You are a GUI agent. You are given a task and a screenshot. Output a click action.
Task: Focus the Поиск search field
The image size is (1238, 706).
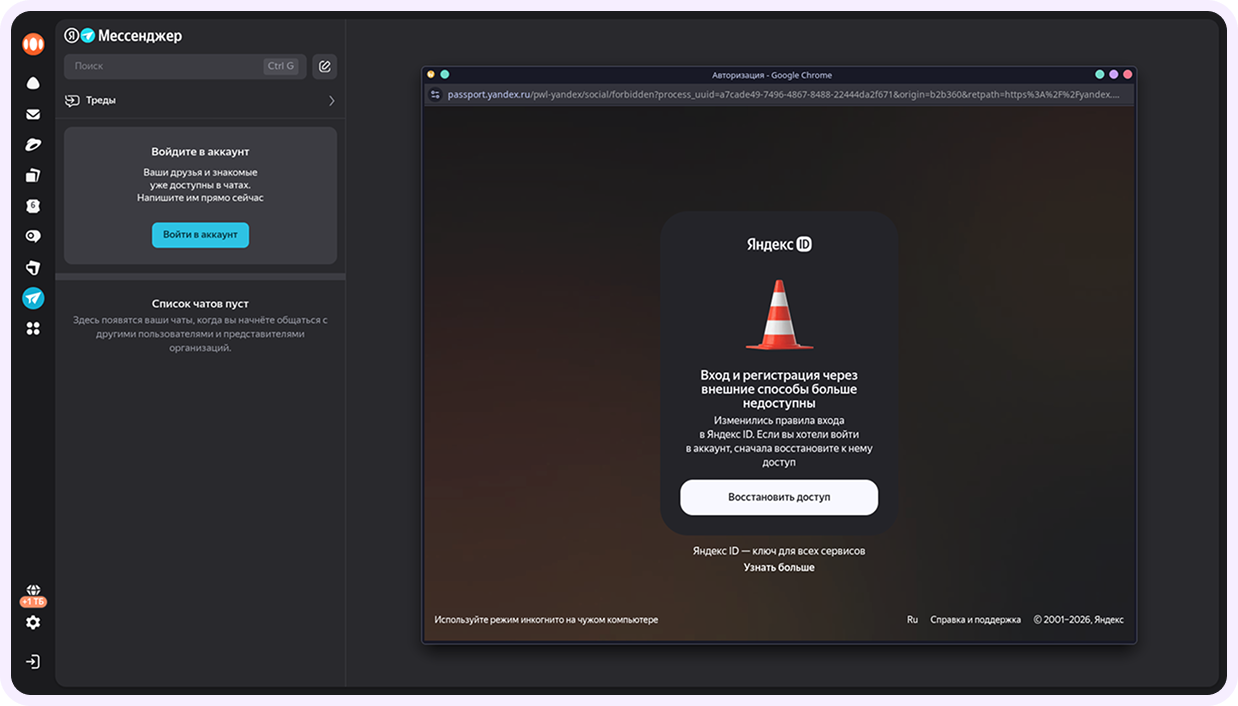point(185,66)
